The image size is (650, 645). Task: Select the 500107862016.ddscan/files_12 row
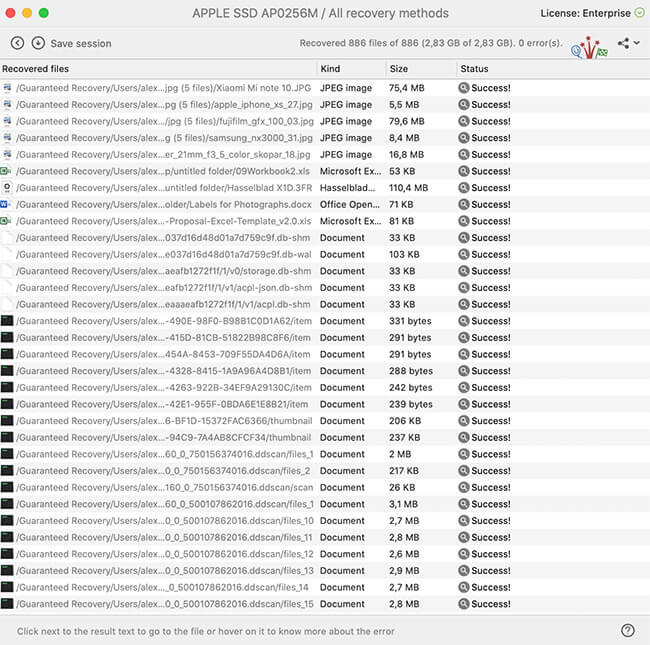(x=325, y=554)
